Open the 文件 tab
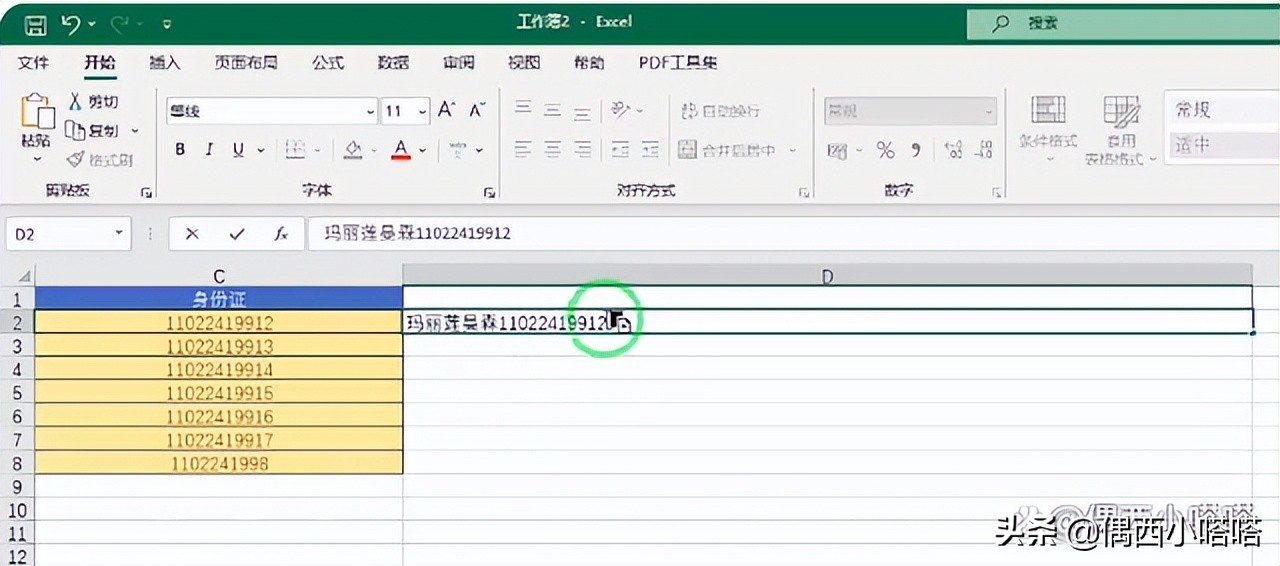The height and width of the screenshot is (566, 1280). [x=33, y=62]
